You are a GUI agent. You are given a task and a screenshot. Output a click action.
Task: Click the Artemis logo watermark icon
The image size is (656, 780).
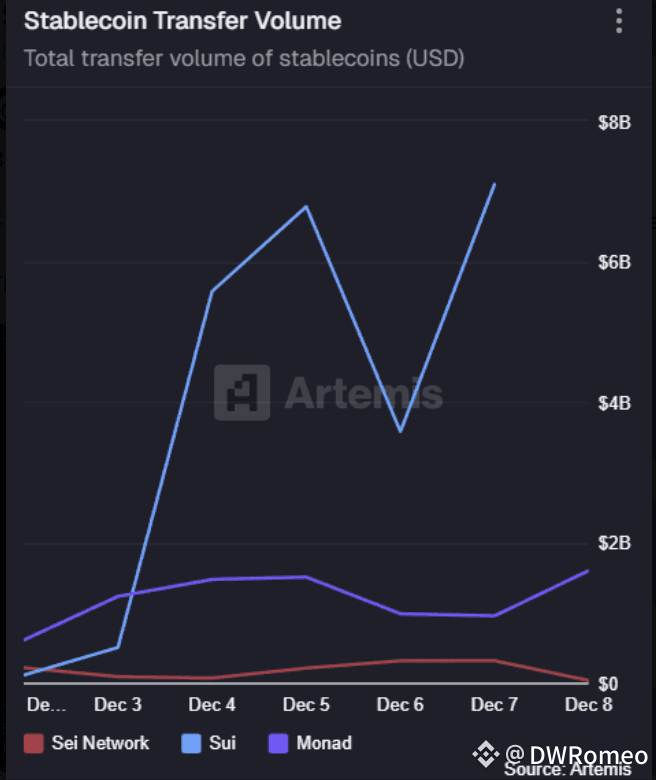(x=242, y=392)
